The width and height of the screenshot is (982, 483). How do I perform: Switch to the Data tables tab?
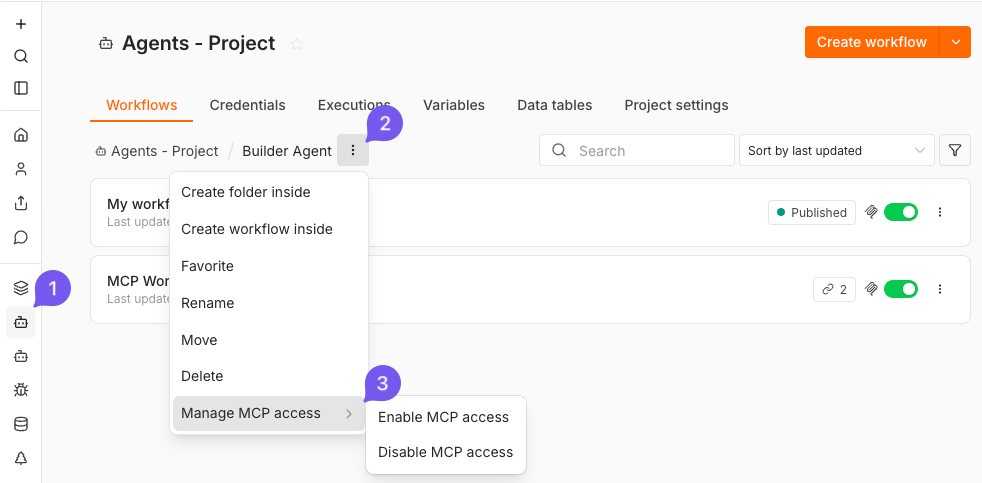point(554,105)
